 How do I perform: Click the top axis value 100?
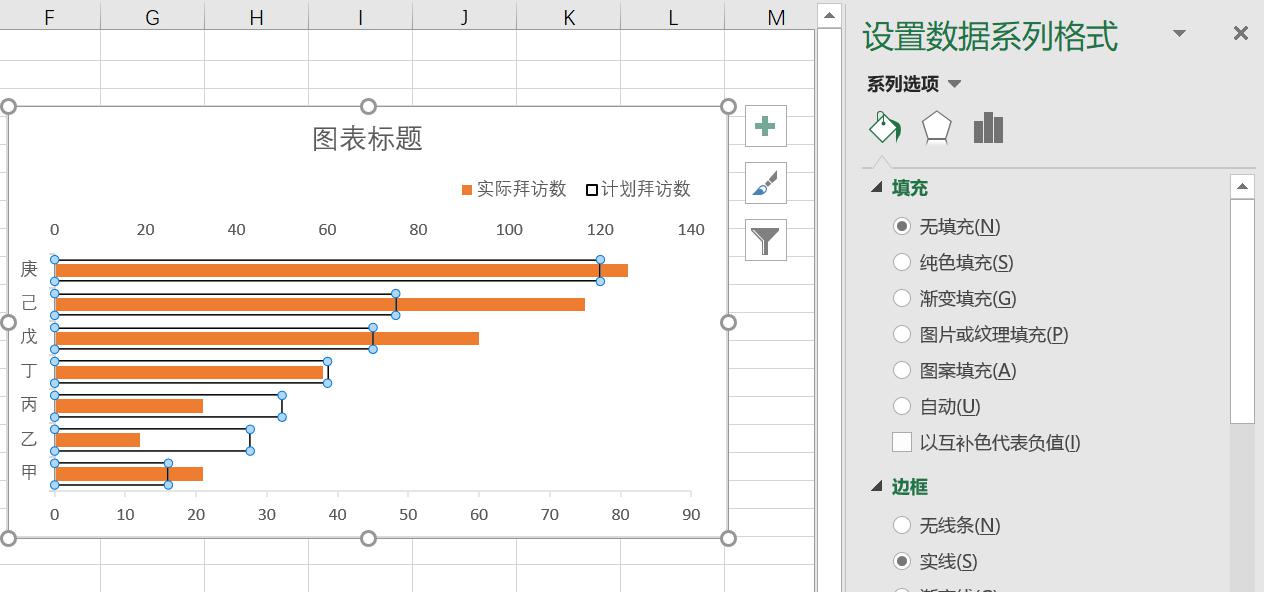(509, 230)
